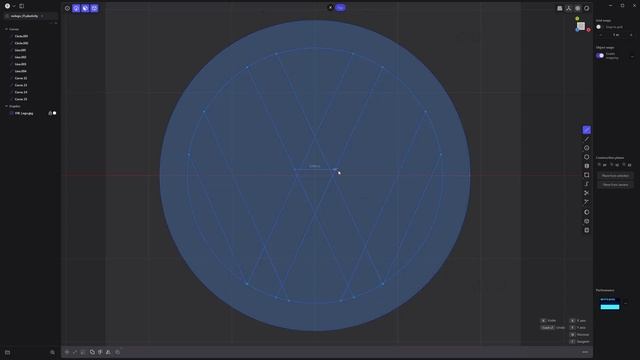Viewport: 640px width, 360px height.
Task: Click Place from selection button
Action: point(615,176)
